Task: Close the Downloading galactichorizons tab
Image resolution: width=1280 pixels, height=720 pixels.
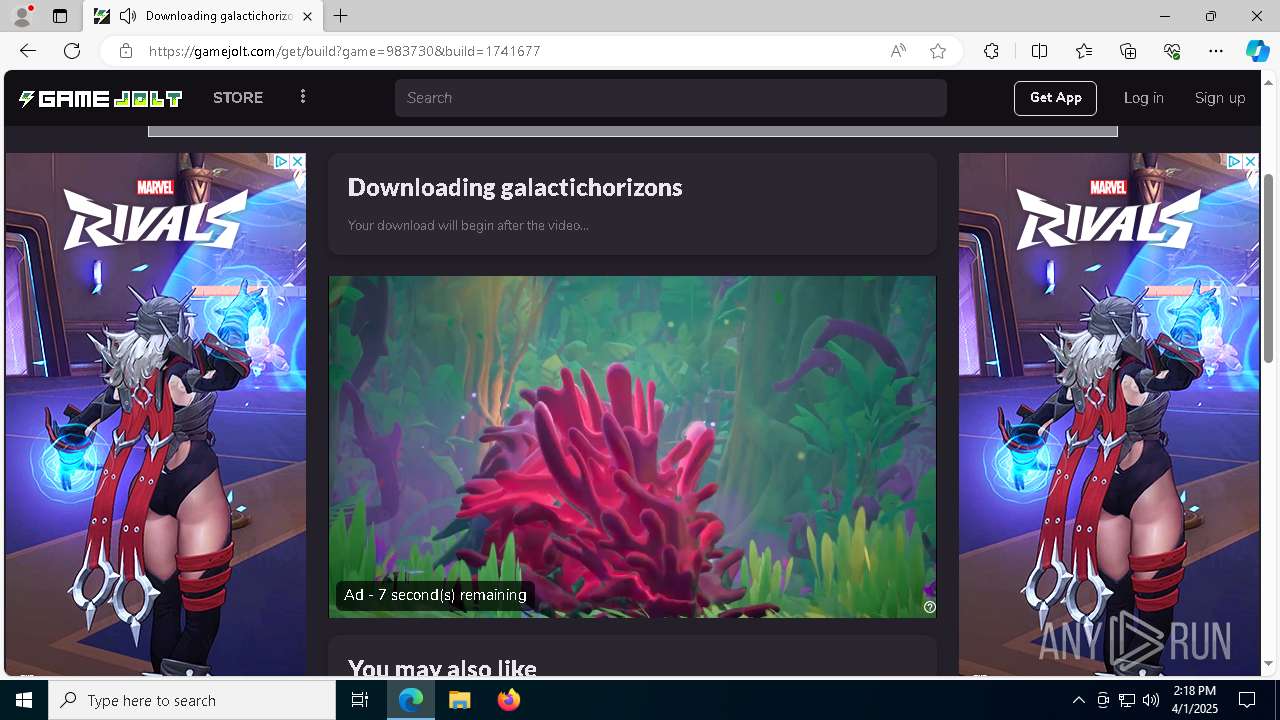Action: coord(307,16)
